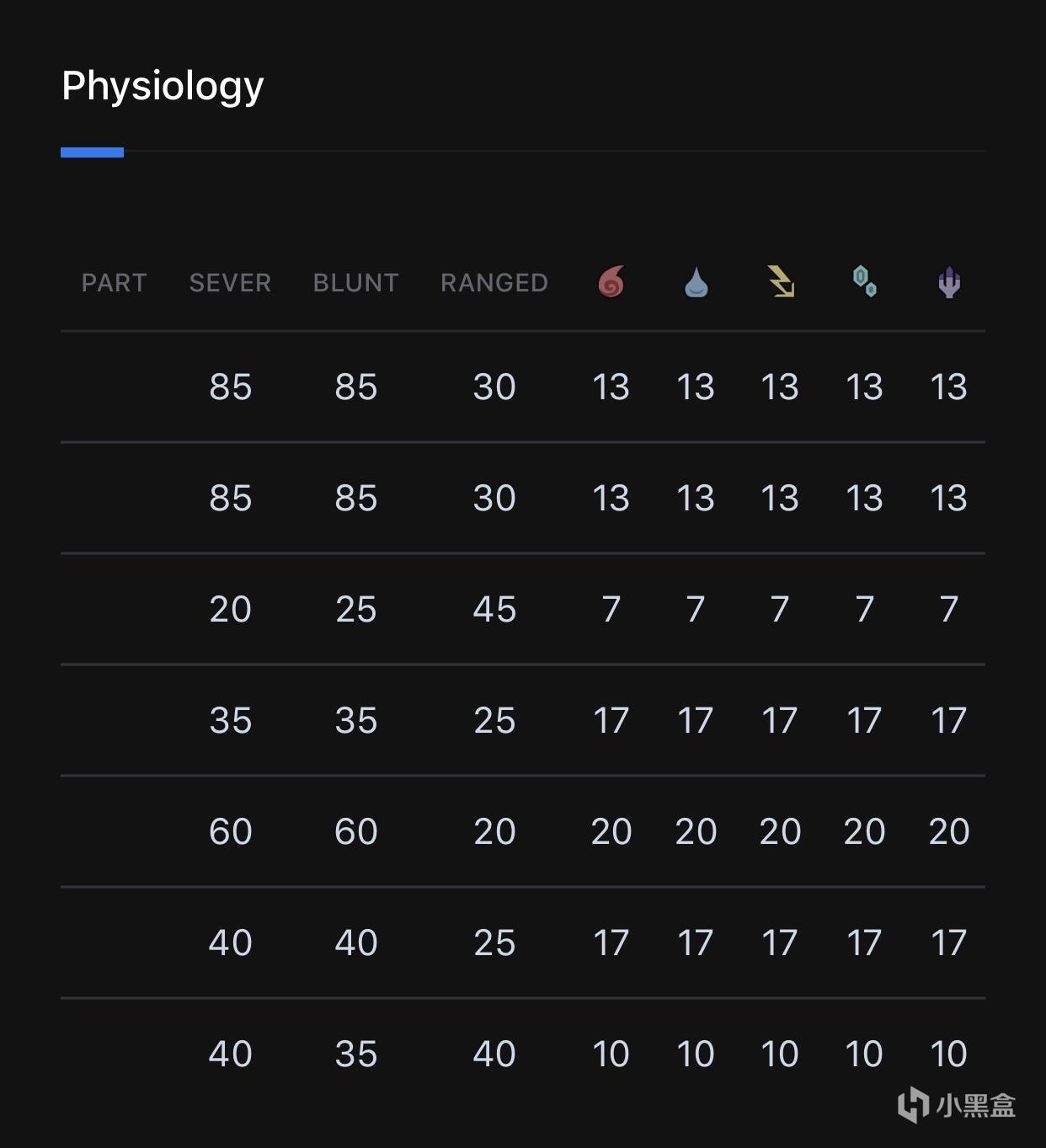Click sever value 20 in third row

pos(230,610)
